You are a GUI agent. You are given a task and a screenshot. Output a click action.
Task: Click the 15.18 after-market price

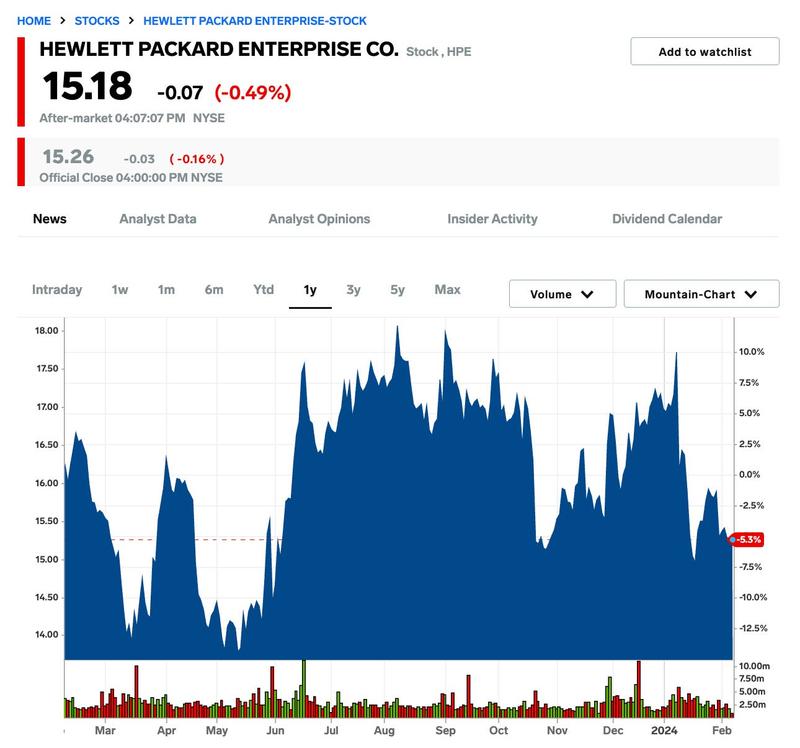(x=87, y=86)
